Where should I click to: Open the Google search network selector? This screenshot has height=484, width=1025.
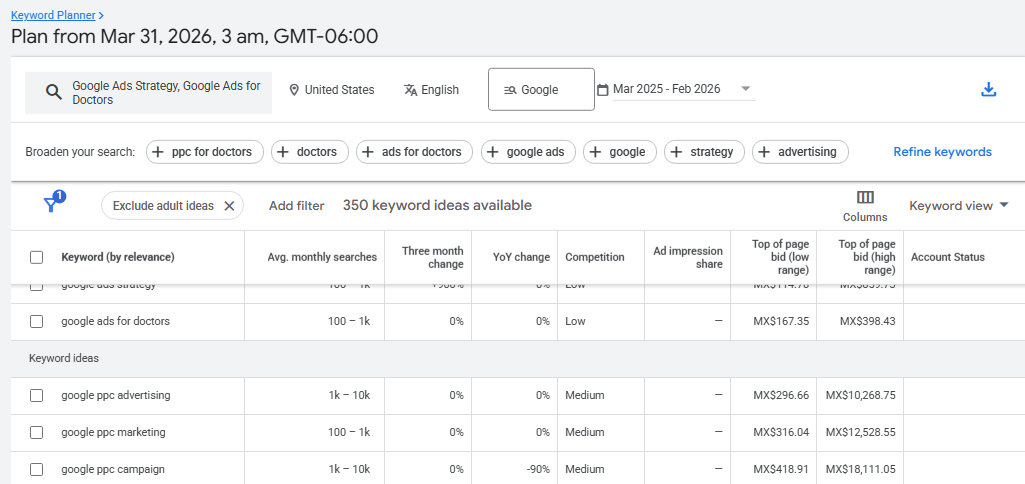(x=540, y=90)
